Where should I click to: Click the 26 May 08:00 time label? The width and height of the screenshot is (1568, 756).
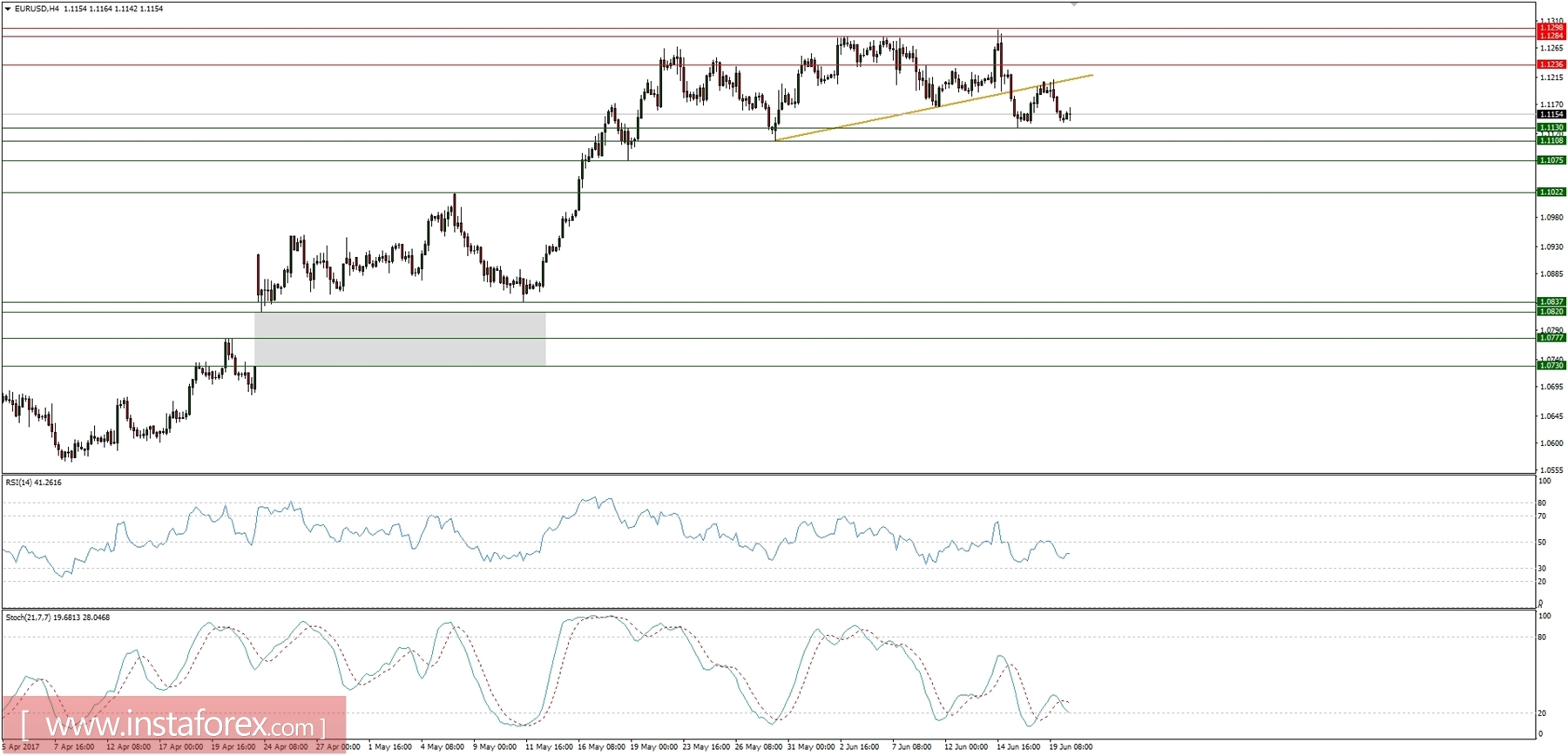(759, 747)
